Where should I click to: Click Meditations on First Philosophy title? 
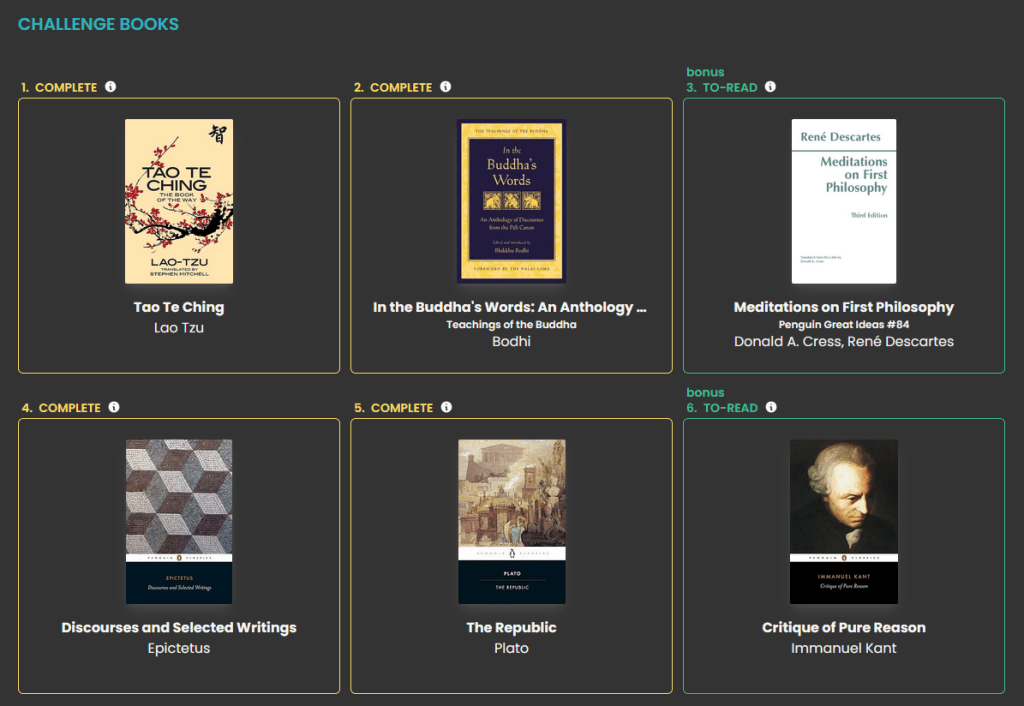[x=844, y=307]
